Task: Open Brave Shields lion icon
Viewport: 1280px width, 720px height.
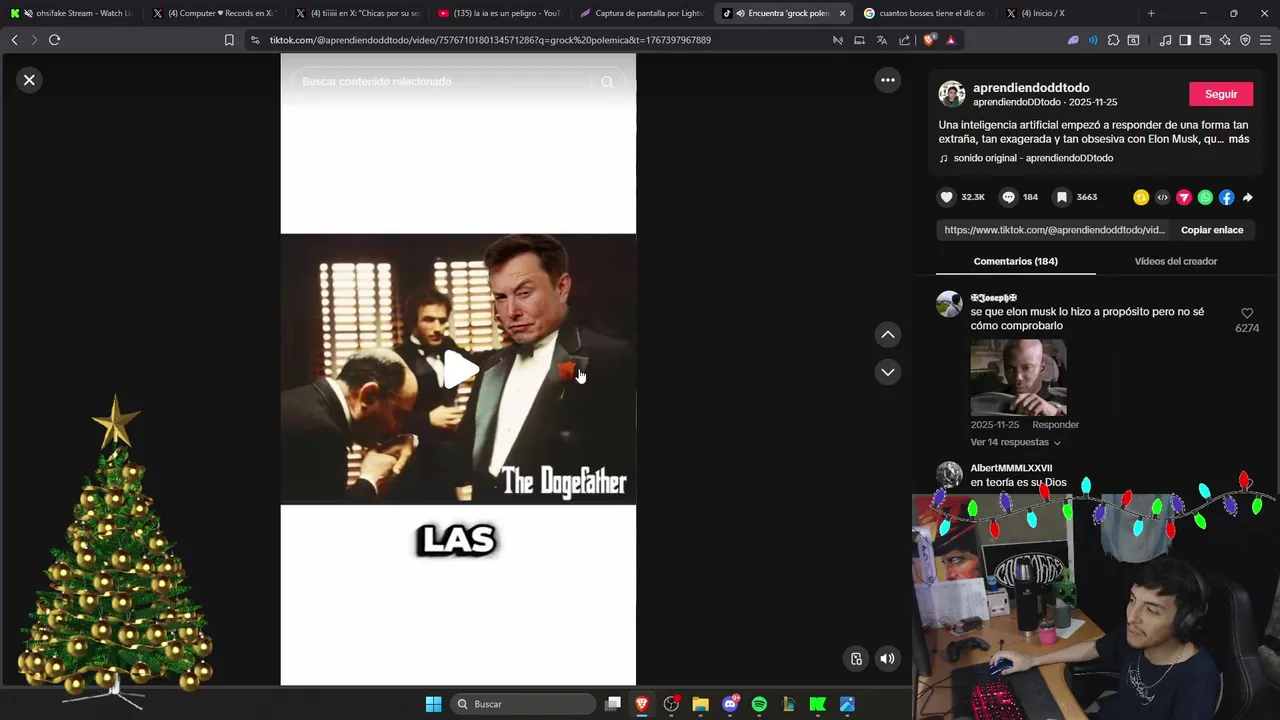Action: pos(929,40)
